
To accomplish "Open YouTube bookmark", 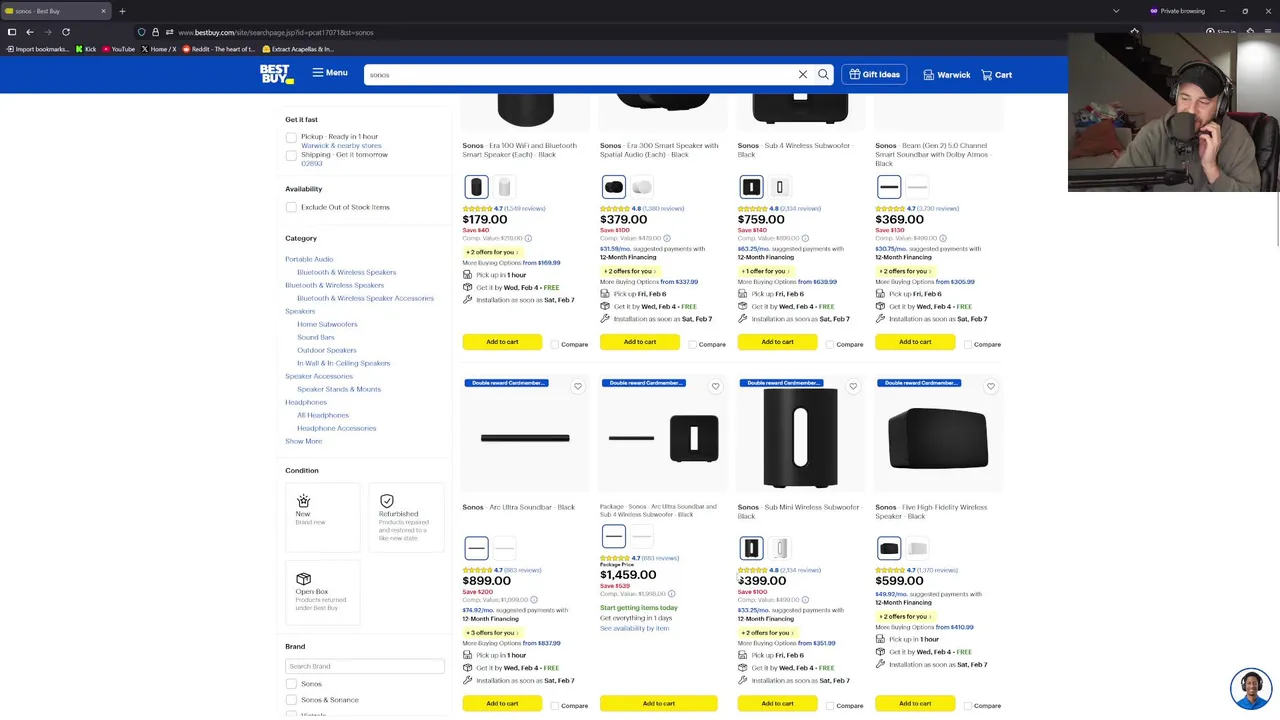I will pyautogui.click(x=118, y=49).
